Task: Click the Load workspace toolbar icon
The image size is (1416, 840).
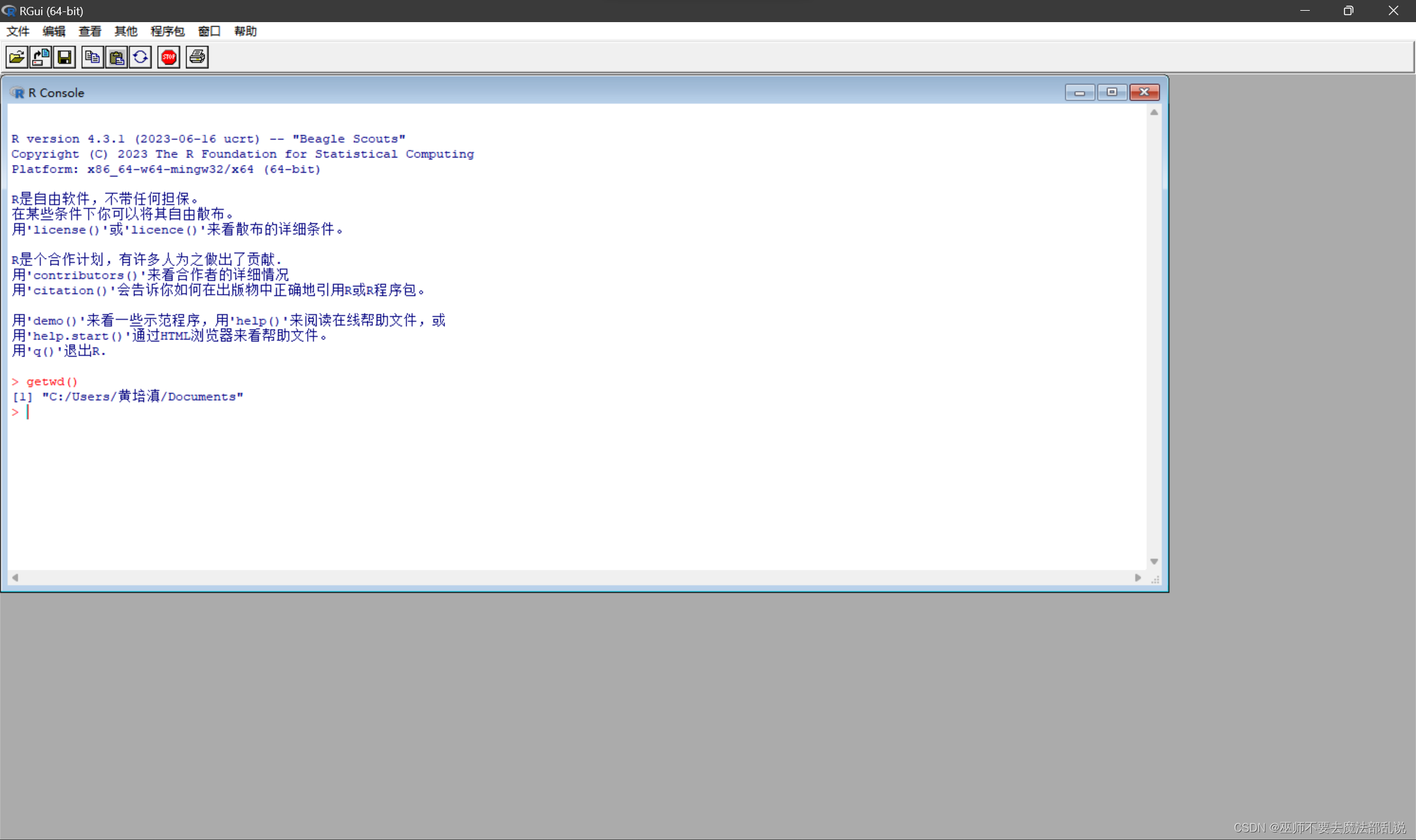Action: pyautogui.click(x=41, y=58)
